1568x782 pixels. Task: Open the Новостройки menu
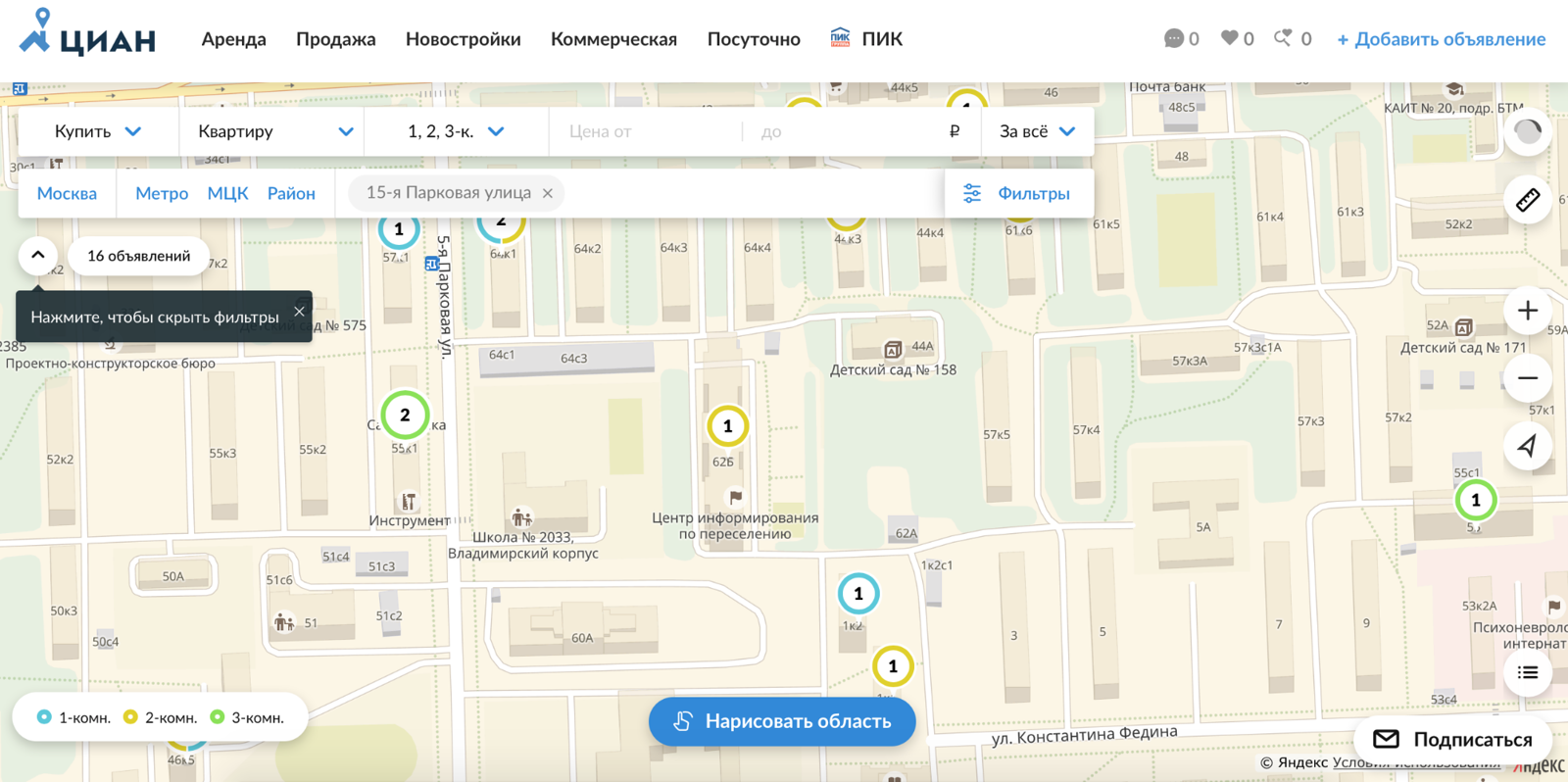(463, 39)
